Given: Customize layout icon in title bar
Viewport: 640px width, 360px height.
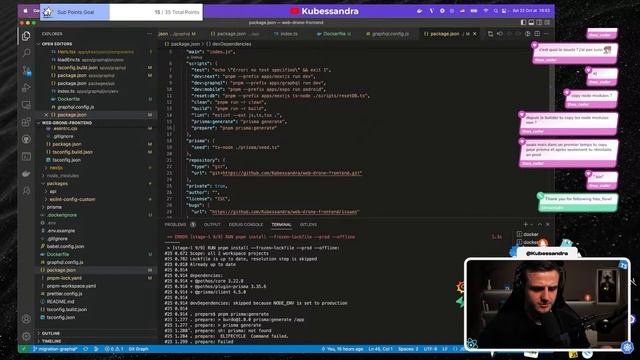Looking at the screenshot, I should coord(547,22).
